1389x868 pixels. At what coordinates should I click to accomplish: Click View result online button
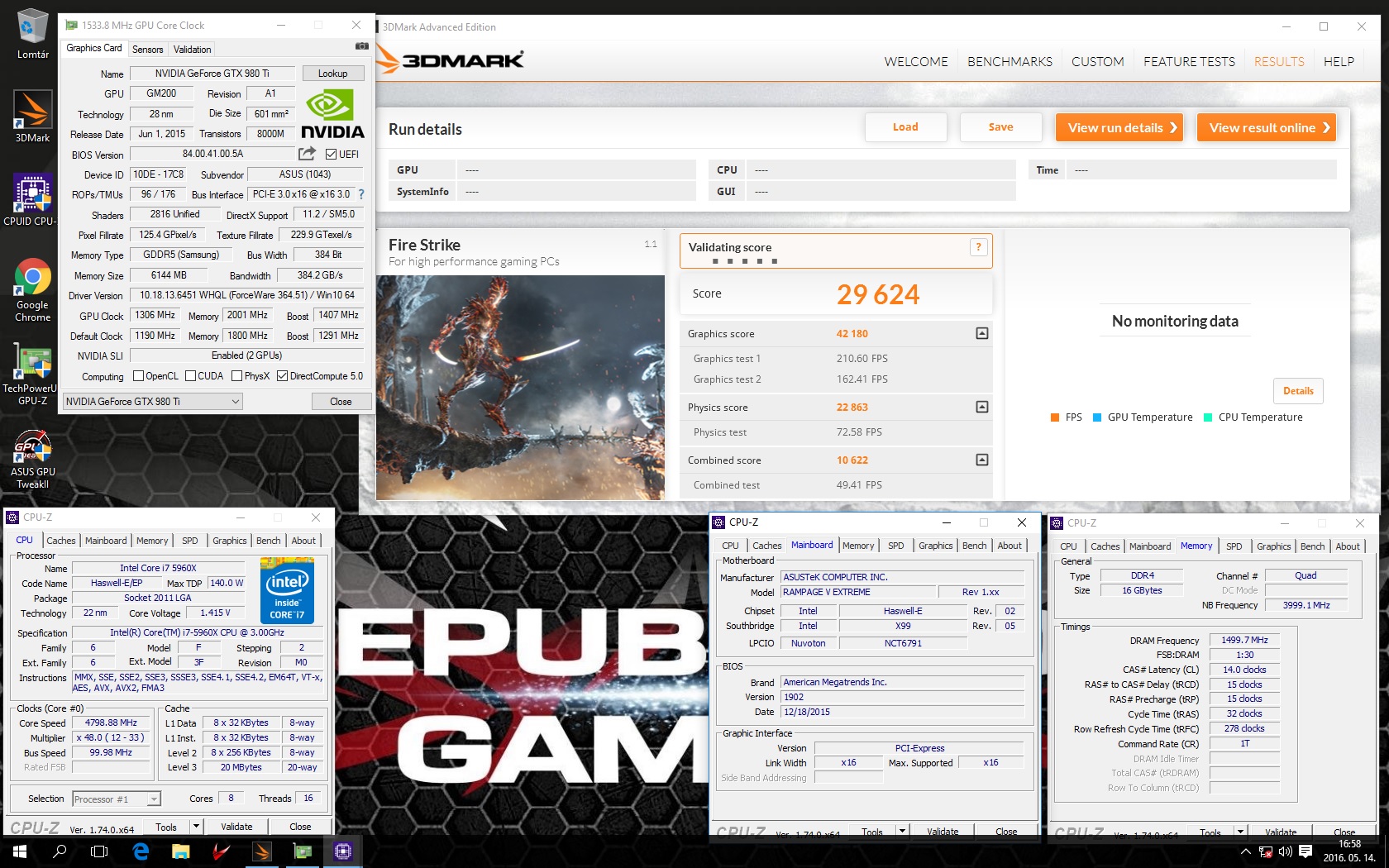click(1267, 127)
